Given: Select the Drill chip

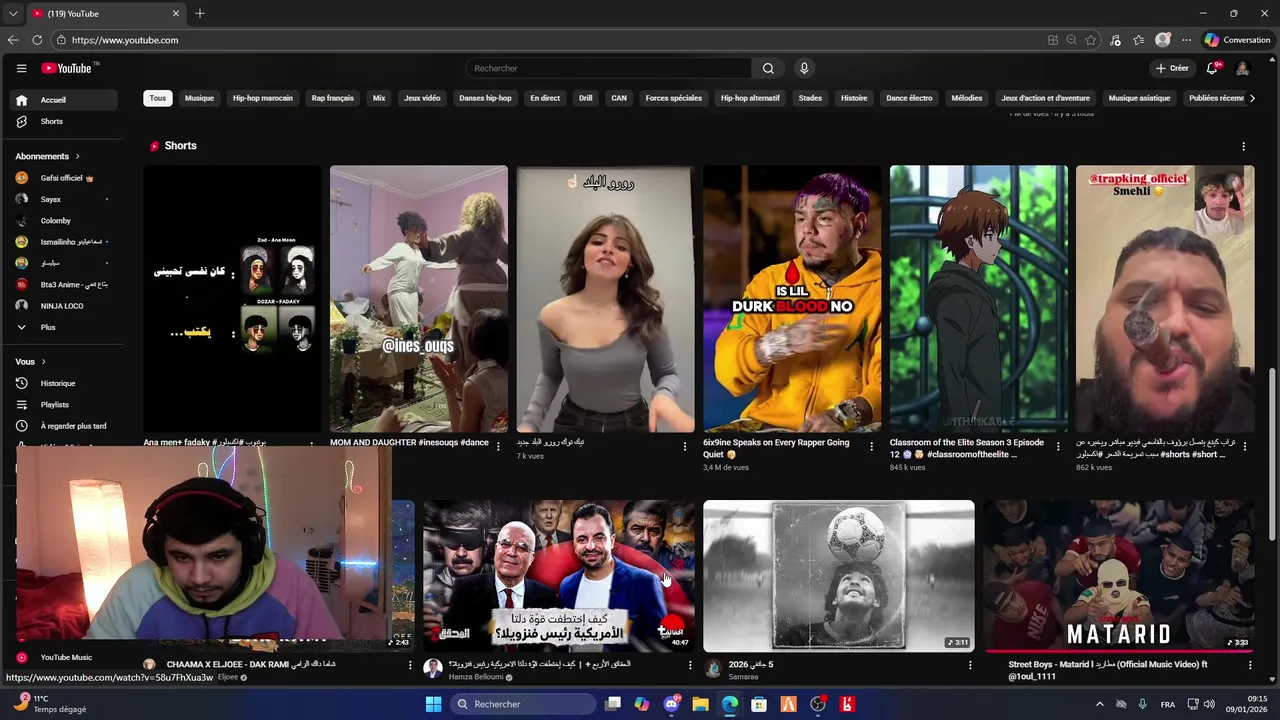Looking at the screenshot, I should click(585, 98).
